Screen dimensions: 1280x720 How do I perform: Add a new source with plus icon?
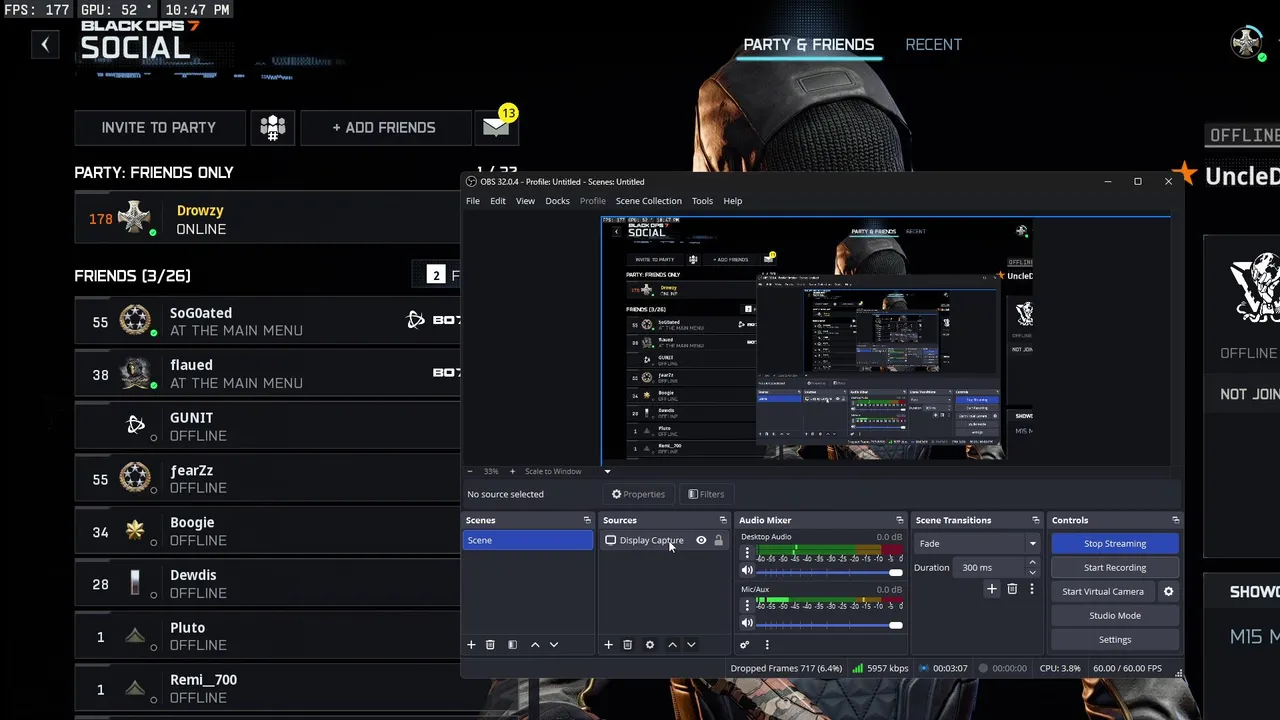[x=608, y=645]
